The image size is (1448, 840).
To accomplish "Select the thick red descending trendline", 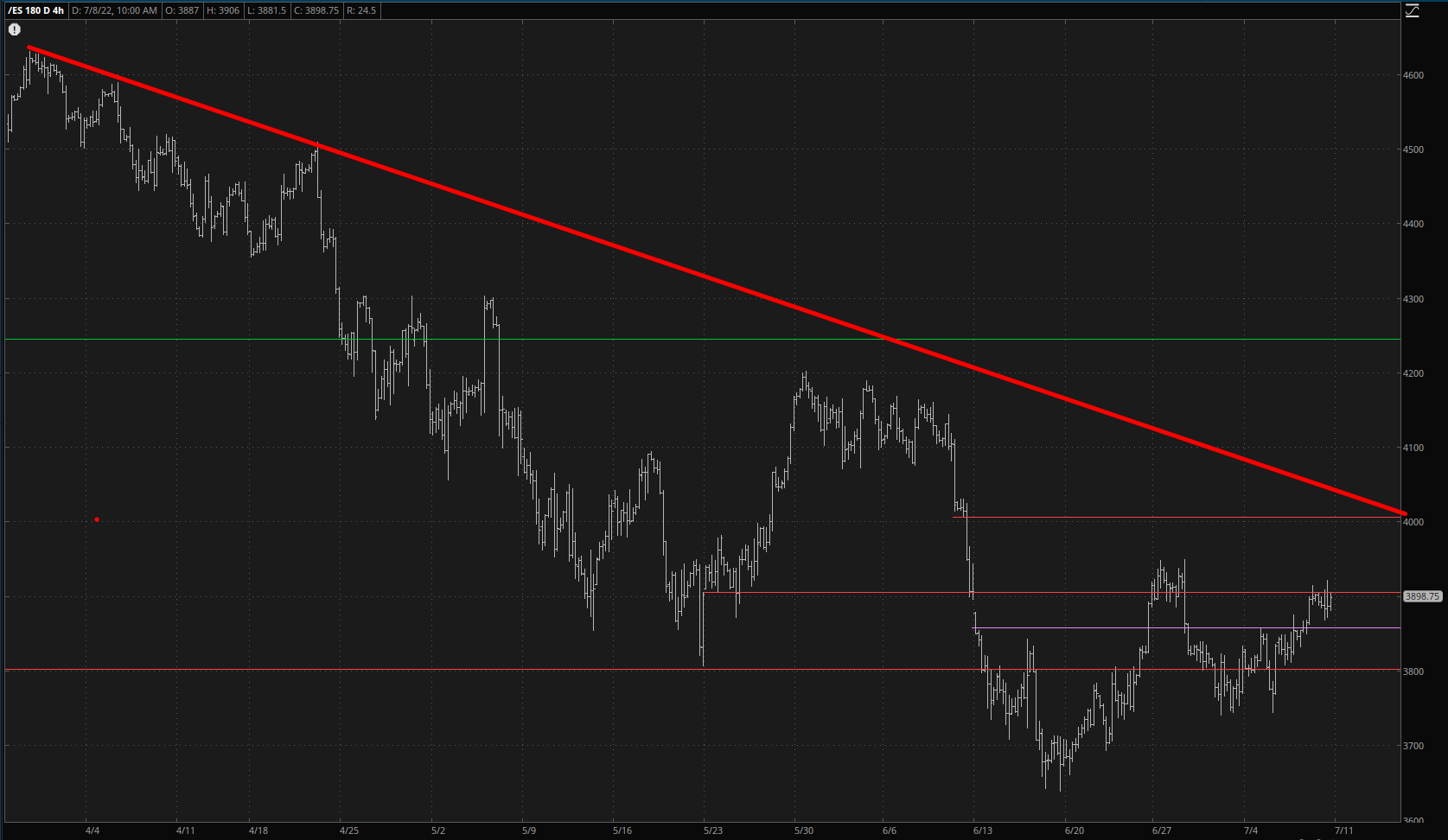I will coord(718,281).
